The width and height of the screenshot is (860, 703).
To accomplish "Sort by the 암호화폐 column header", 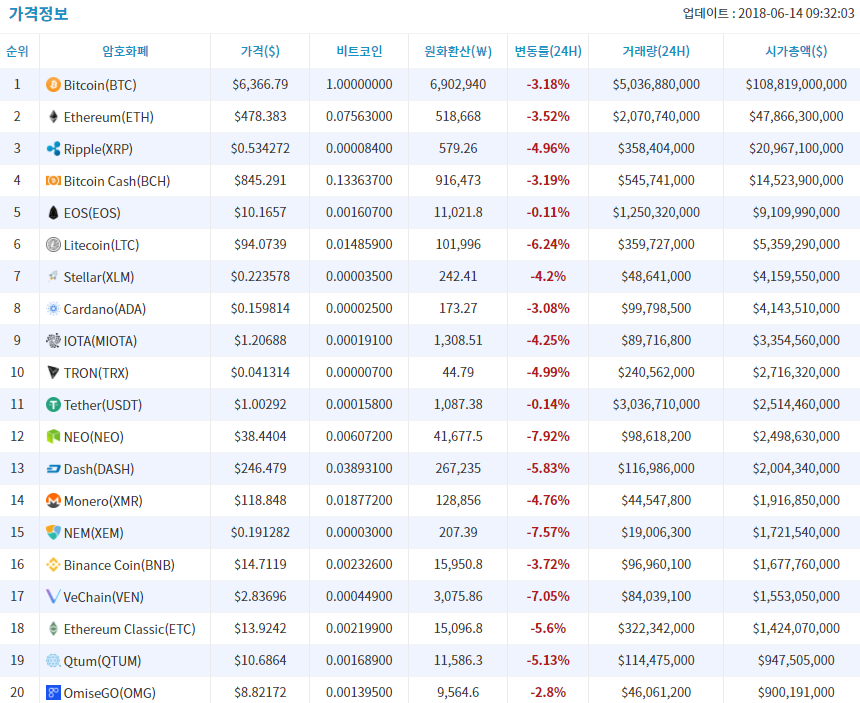I will [x=126, y=51].
